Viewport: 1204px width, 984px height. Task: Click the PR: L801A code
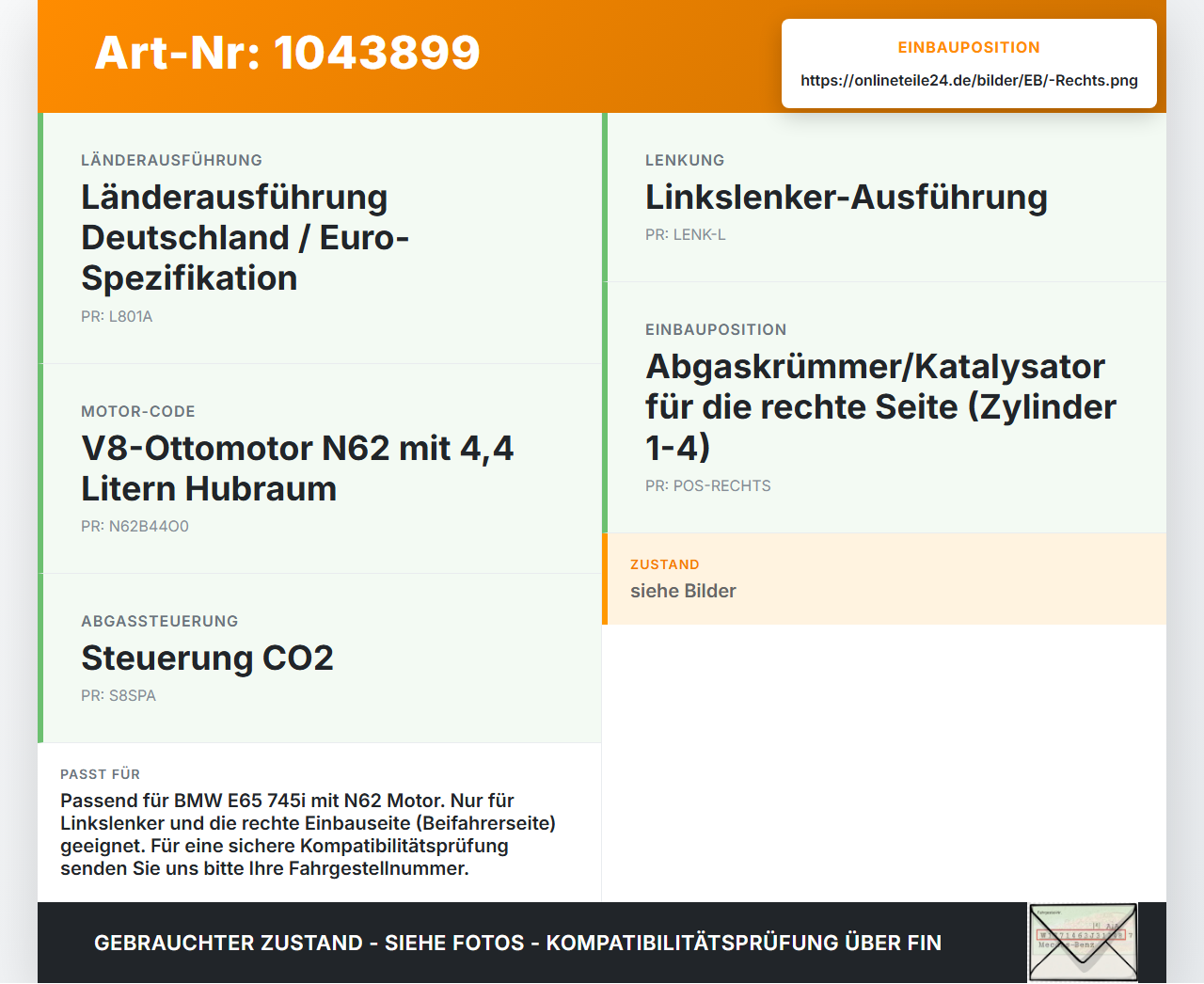pyautogui.click(x=117, y=316)
